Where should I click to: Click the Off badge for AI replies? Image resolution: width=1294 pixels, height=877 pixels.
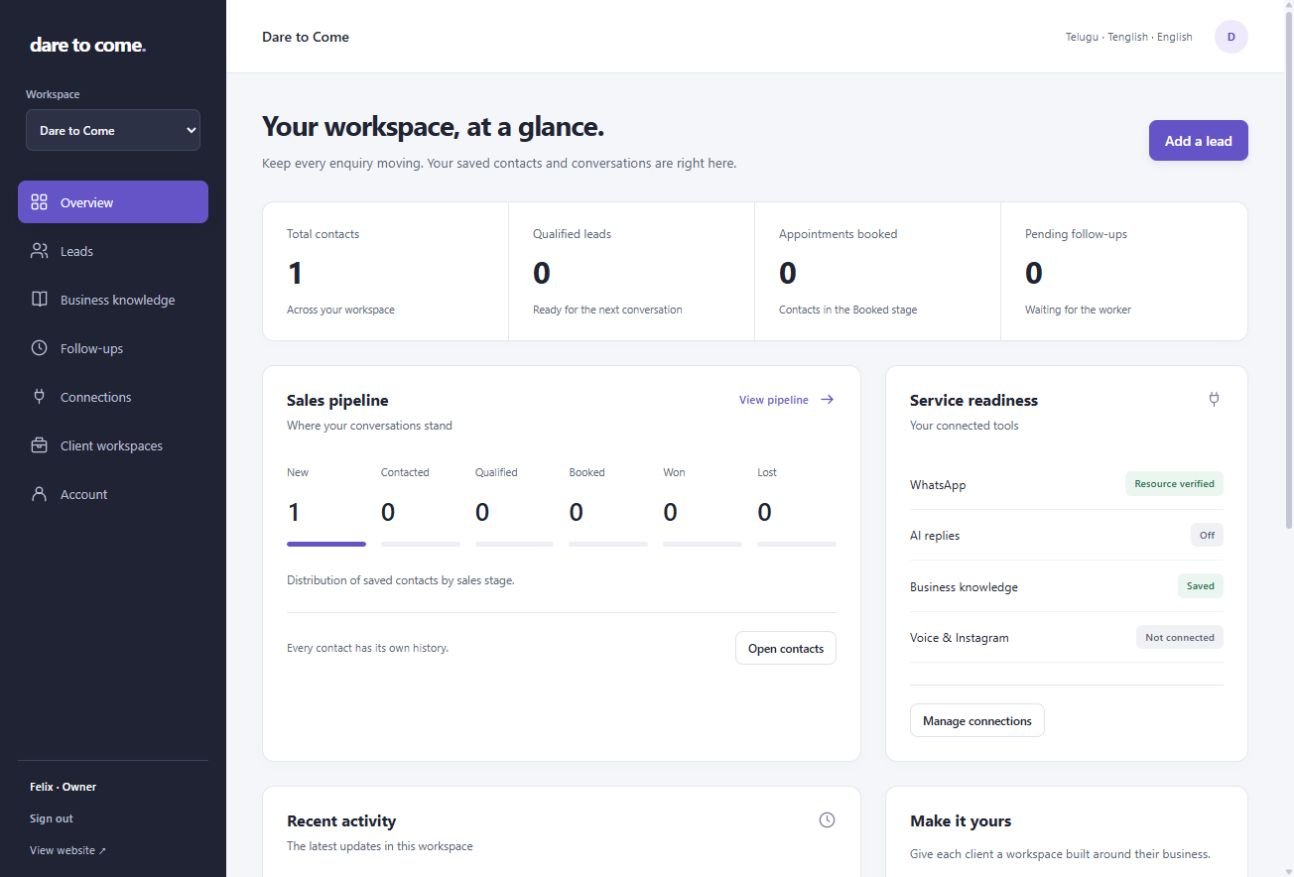coord(1207,535)
